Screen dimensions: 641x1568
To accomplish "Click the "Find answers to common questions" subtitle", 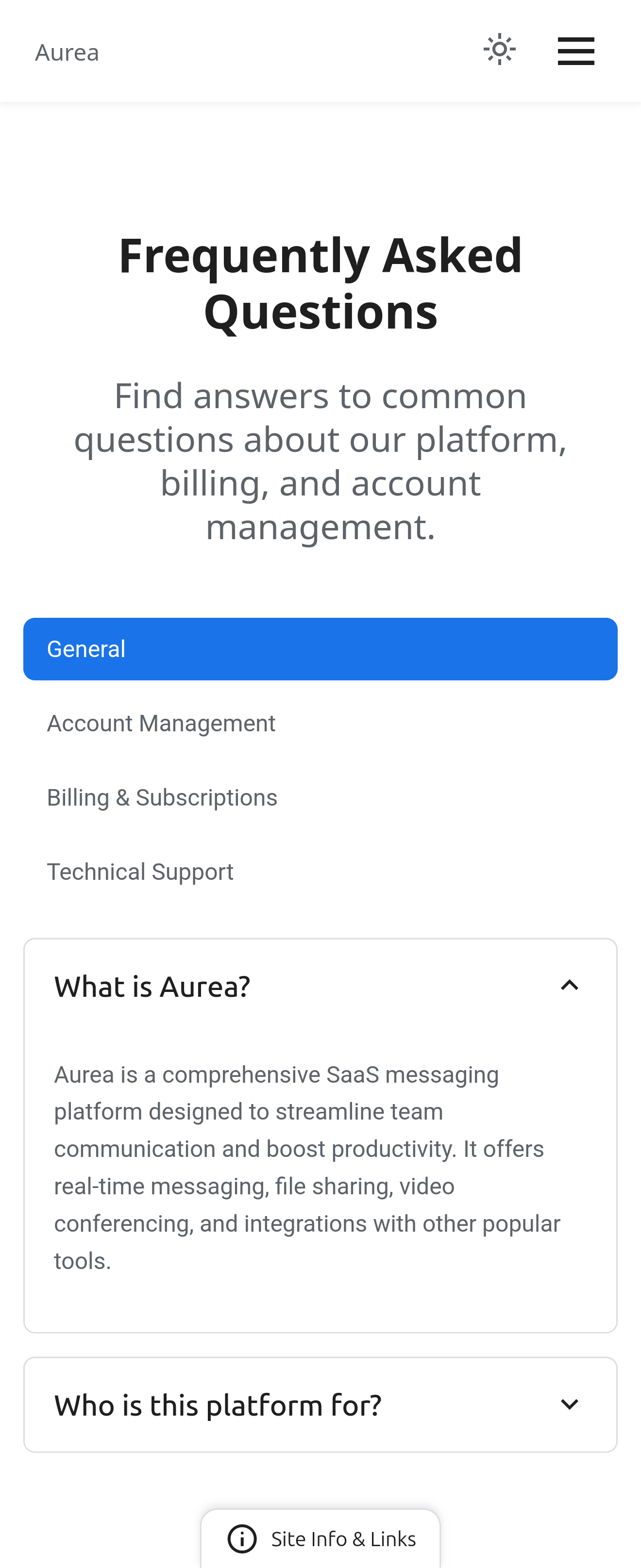I will click(320, 461).
